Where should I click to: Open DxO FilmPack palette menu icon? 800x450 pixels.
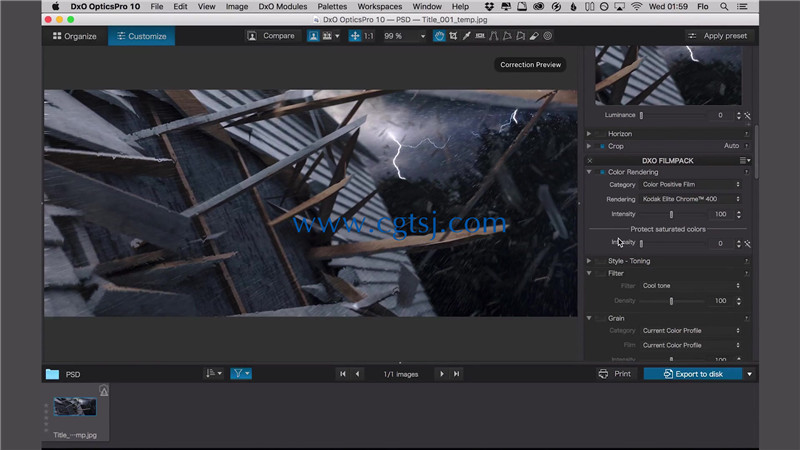[745, 161]
